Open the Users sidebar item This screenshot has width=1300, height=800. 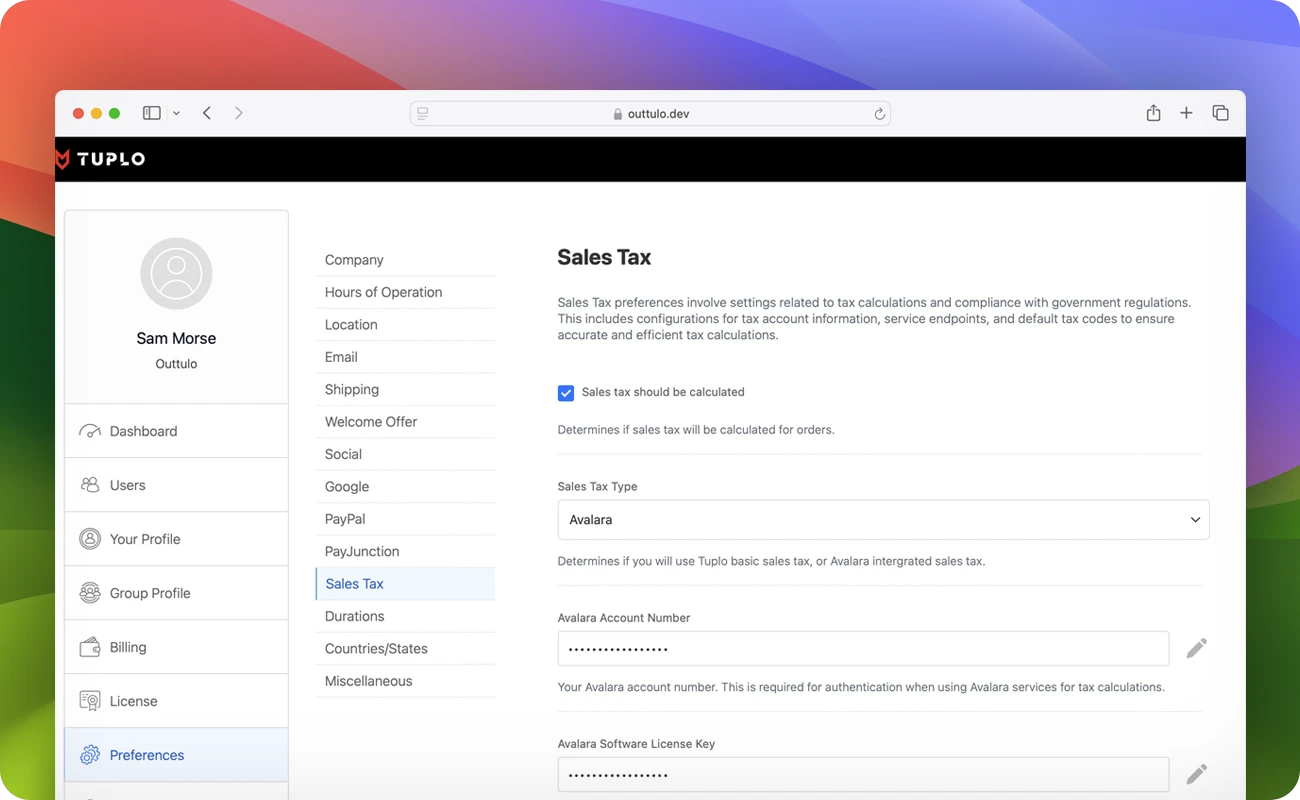click(x=176, y=485)
